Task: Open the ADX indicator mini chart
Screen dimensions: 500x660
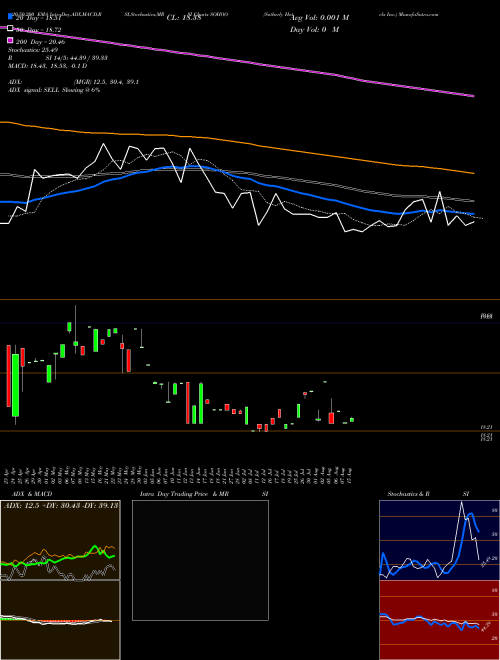Action: click(60, 540)
